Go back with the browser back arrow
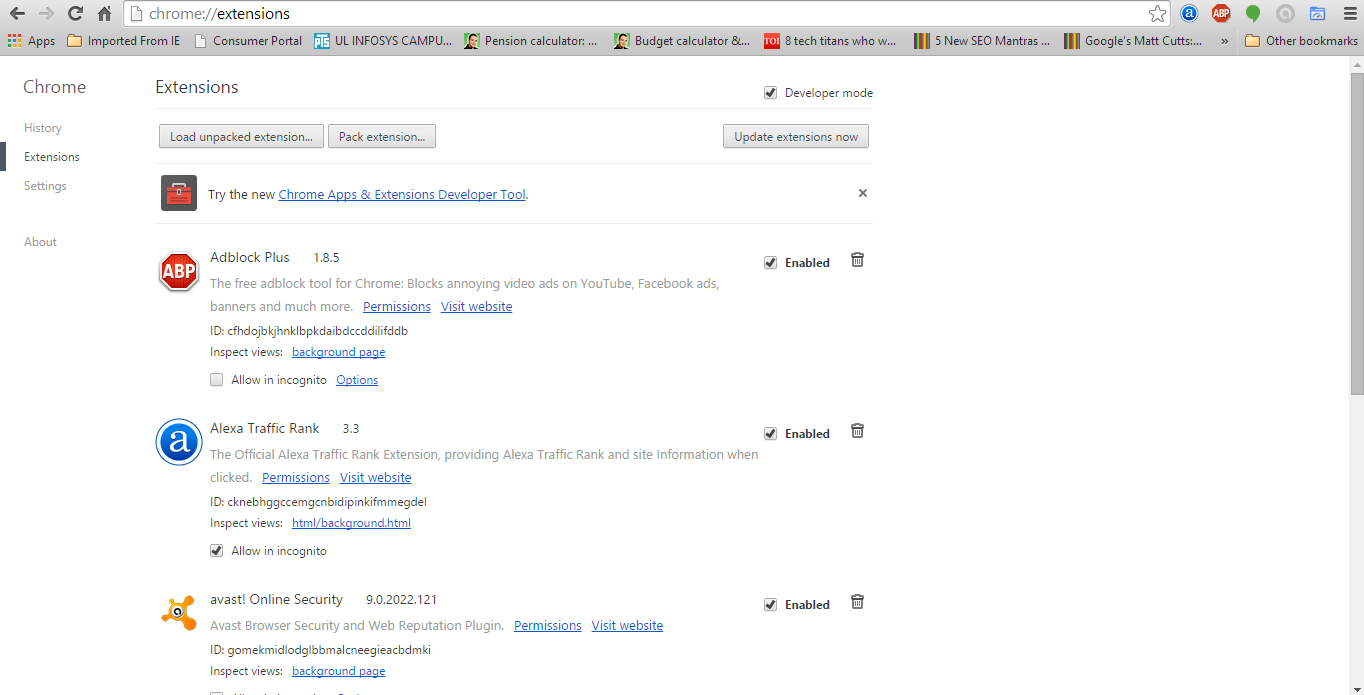The height and width of the screenshot is (695, 1364). point(17,14)
